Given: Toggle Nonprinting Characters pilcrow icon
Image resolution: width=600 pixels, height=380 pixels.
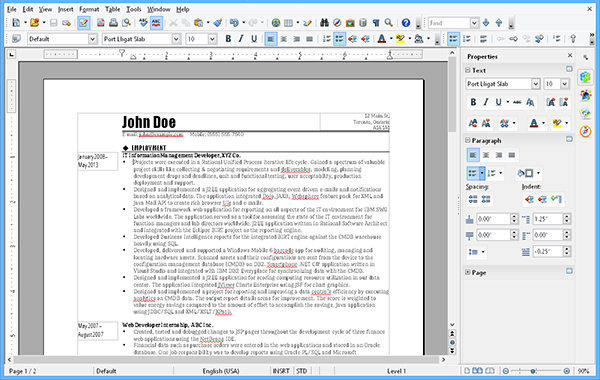Looking at the screenshot, I should point(376,23).
